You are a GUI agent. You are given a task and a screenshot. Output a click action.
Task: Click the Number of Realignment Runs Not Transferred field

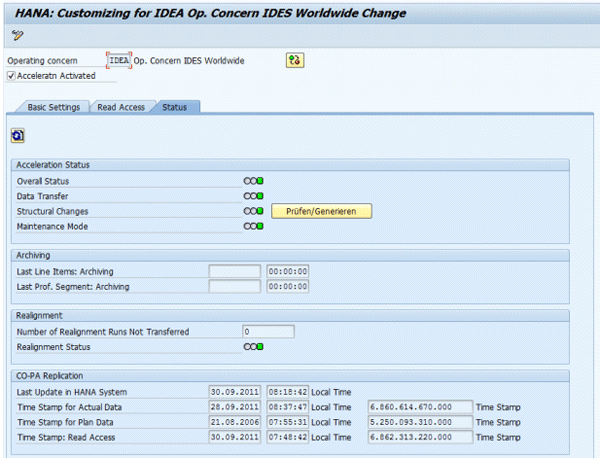click(x=268, y=332)
